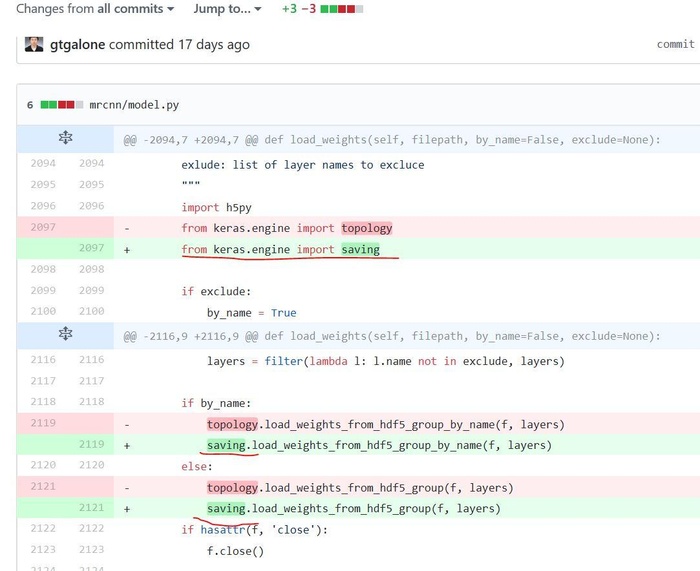700x571 pixels.
Task: Click the "f.close()" code line
Action: pos(236,551)
